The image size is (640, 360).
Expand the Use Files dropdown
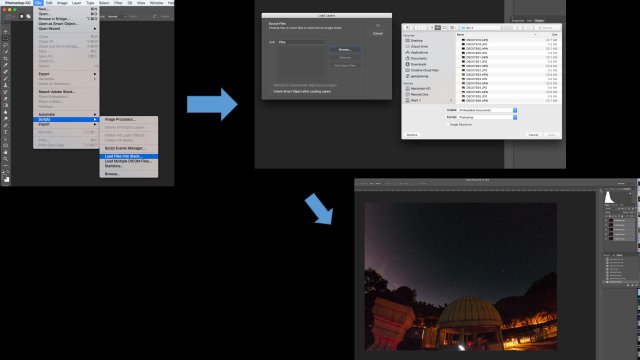tap(302, 42)
